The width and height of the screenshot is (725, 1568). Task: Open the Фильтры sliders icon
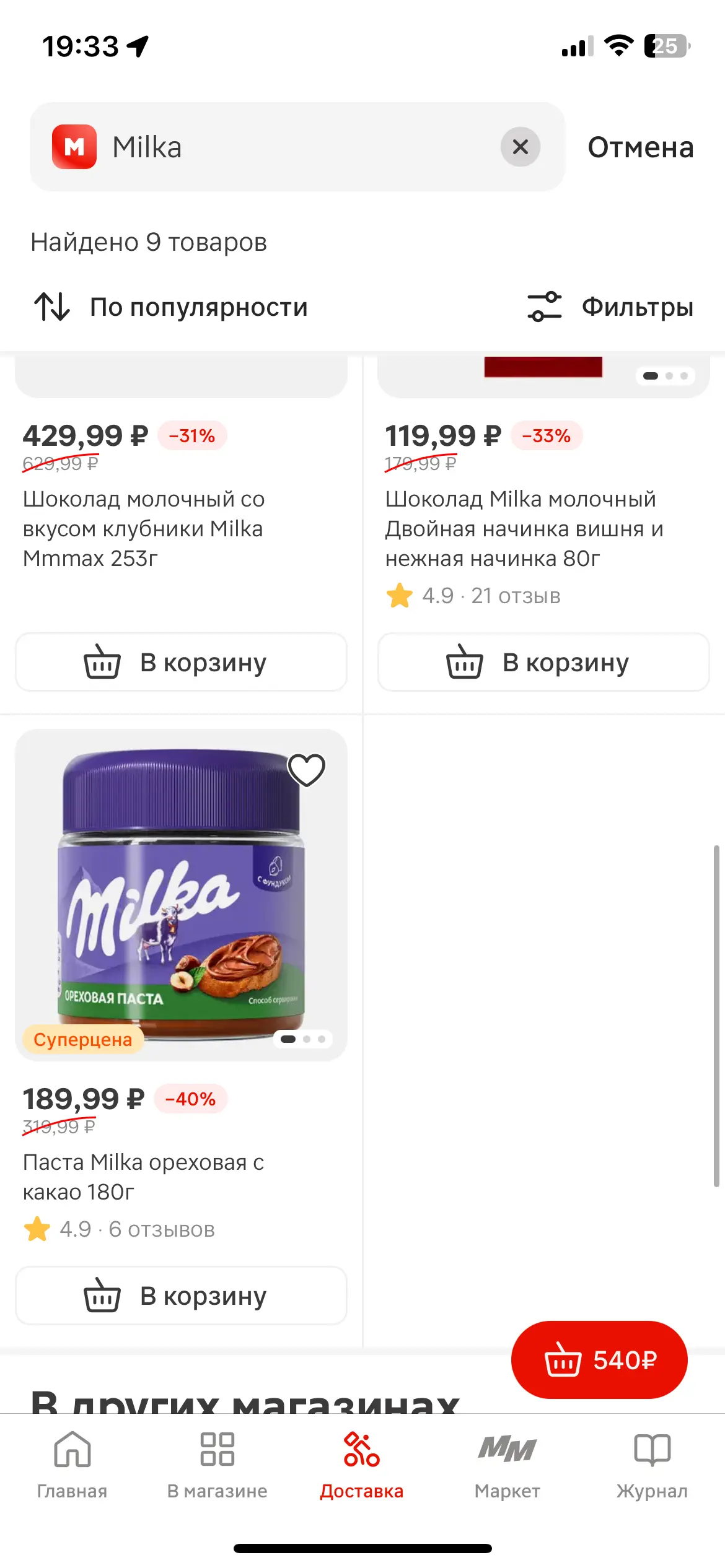(x=544, y=307)
